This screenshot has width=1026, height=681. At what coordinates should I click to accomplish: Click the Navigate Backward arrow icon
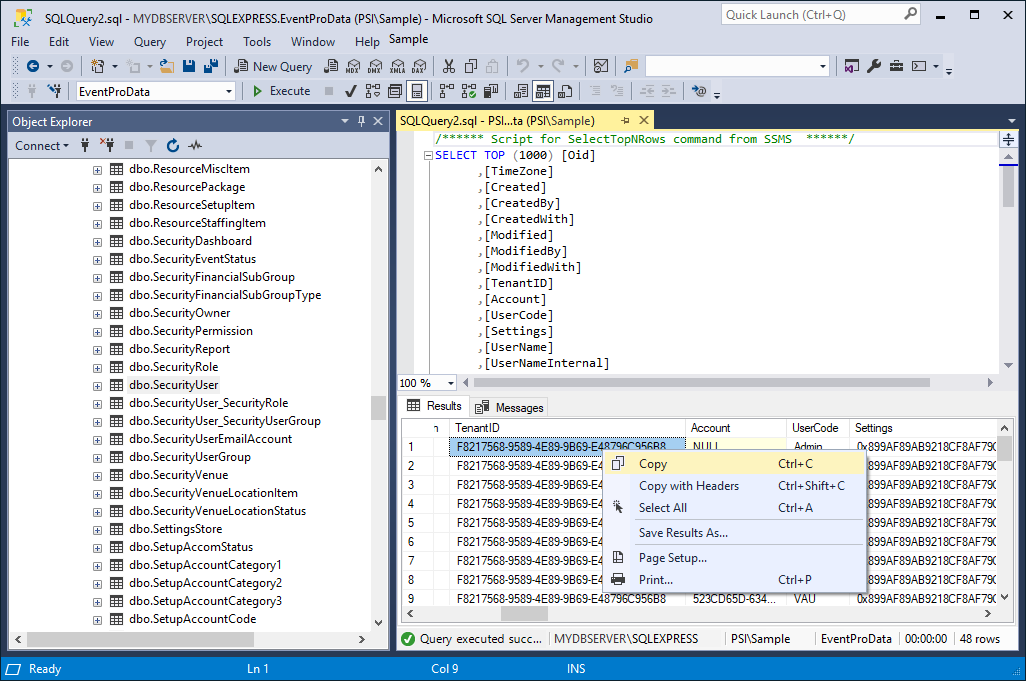(x=33, y=66)
